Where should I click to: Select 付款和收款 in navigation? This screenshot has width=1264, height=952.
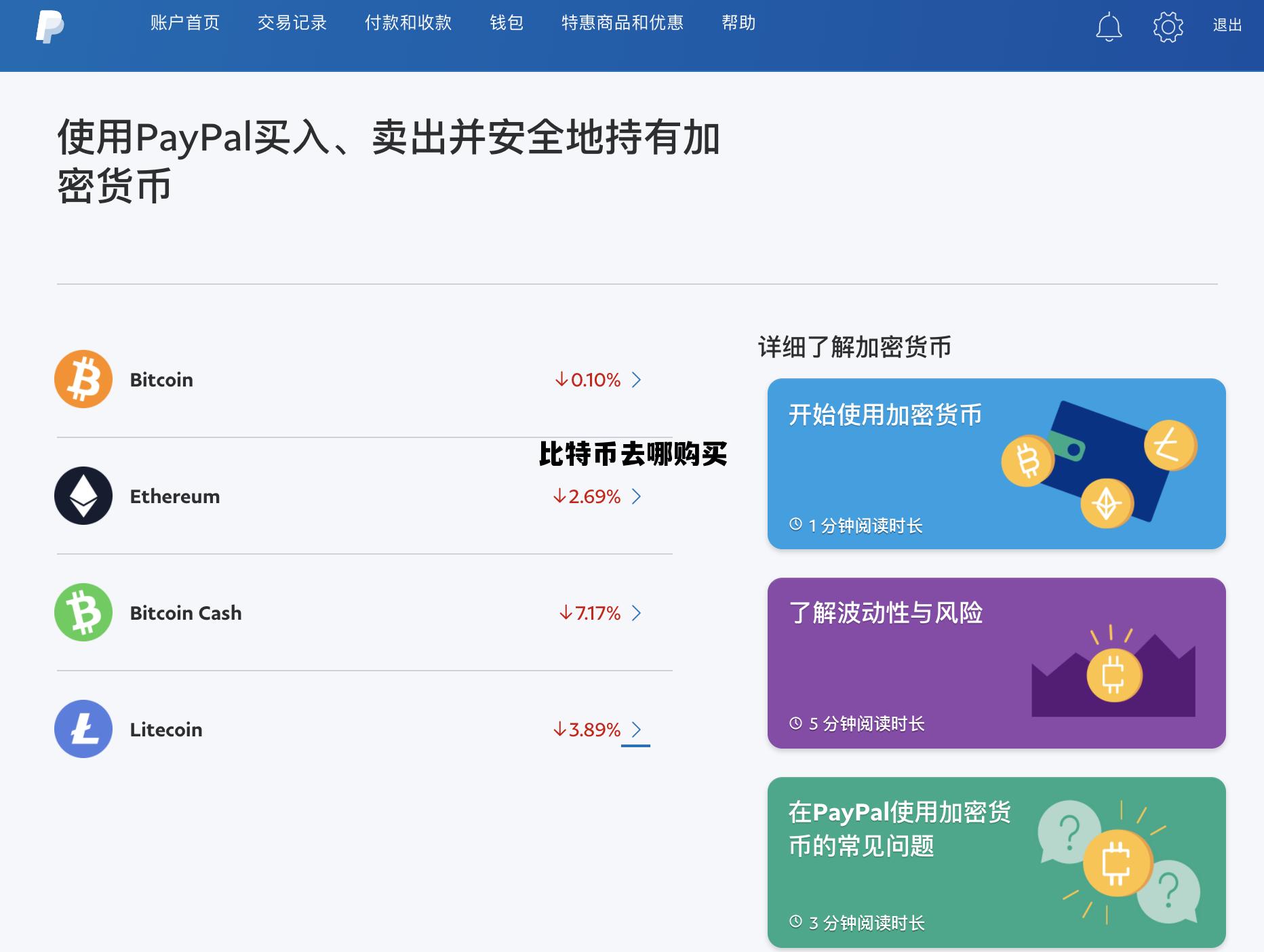(x=408, y=23)
